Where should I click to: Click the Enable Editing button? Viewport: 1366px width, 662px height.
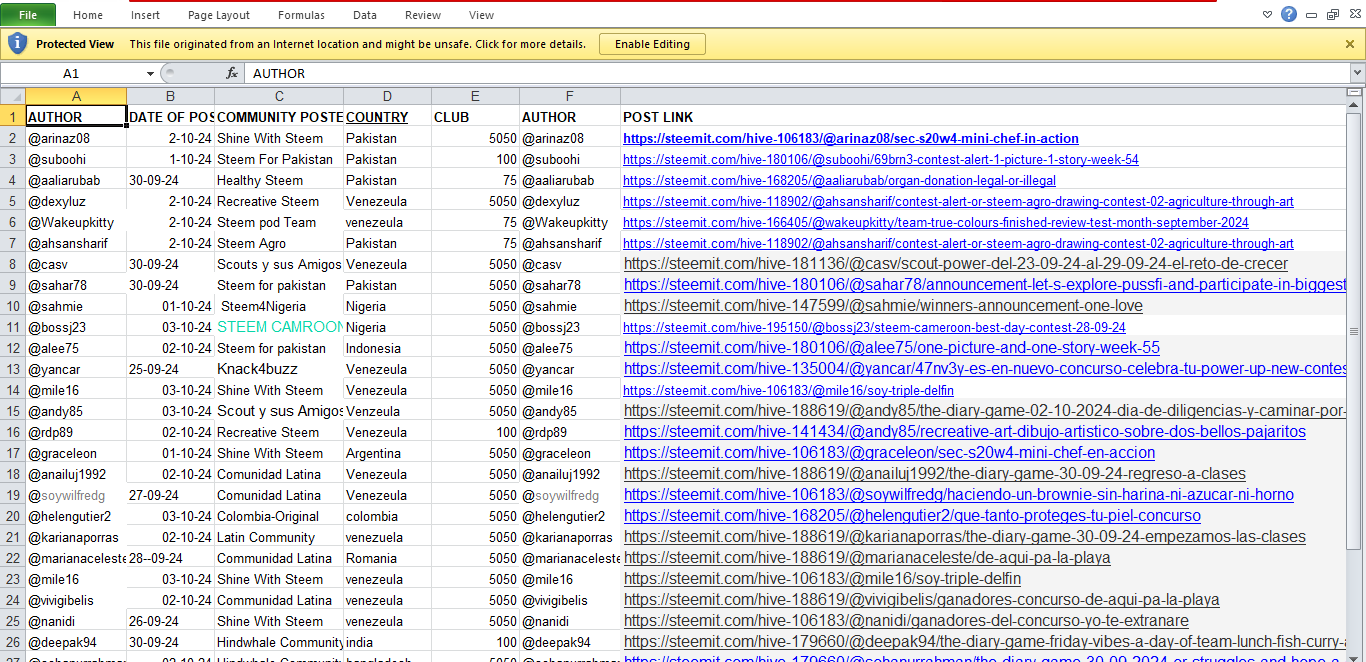click(652, 44)
